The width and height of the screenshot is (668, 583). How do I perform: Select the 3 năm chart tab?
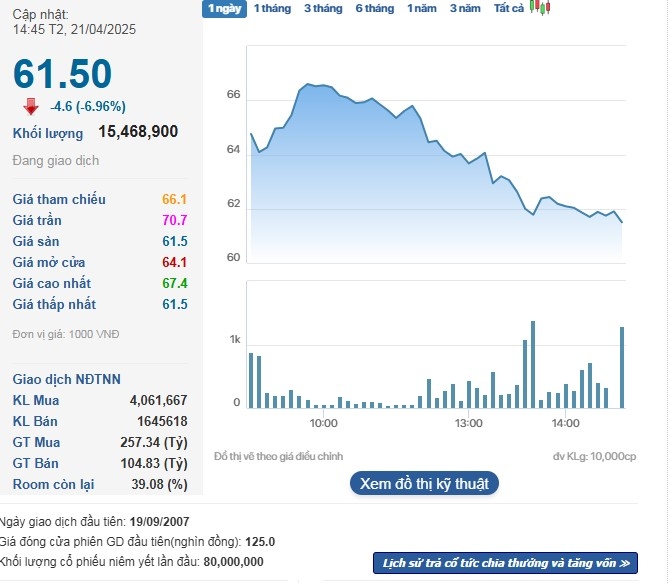pyautogui.click(x=465, y=8)
